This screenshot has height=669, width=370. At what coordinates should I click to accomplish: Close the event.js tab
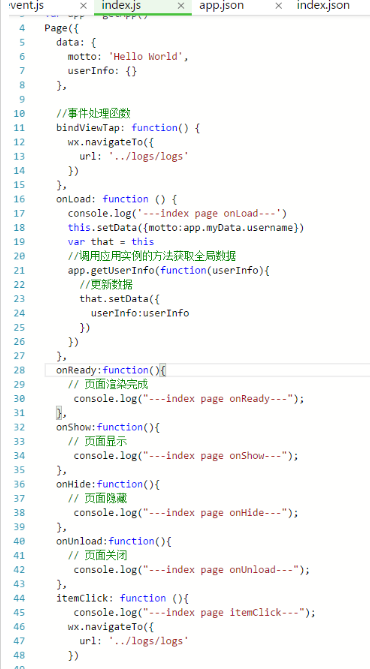[84, 6]
